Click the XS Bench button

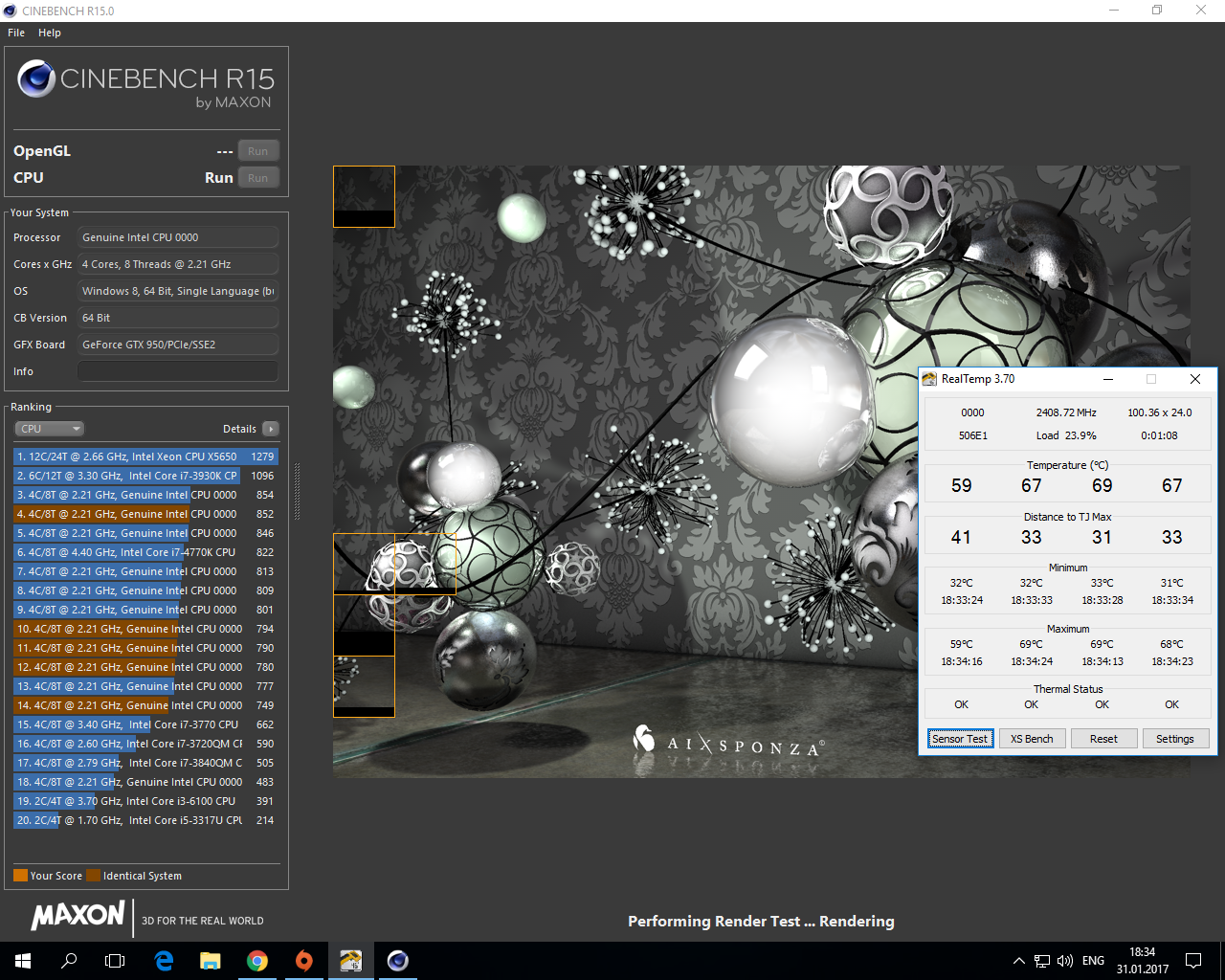1032,739
